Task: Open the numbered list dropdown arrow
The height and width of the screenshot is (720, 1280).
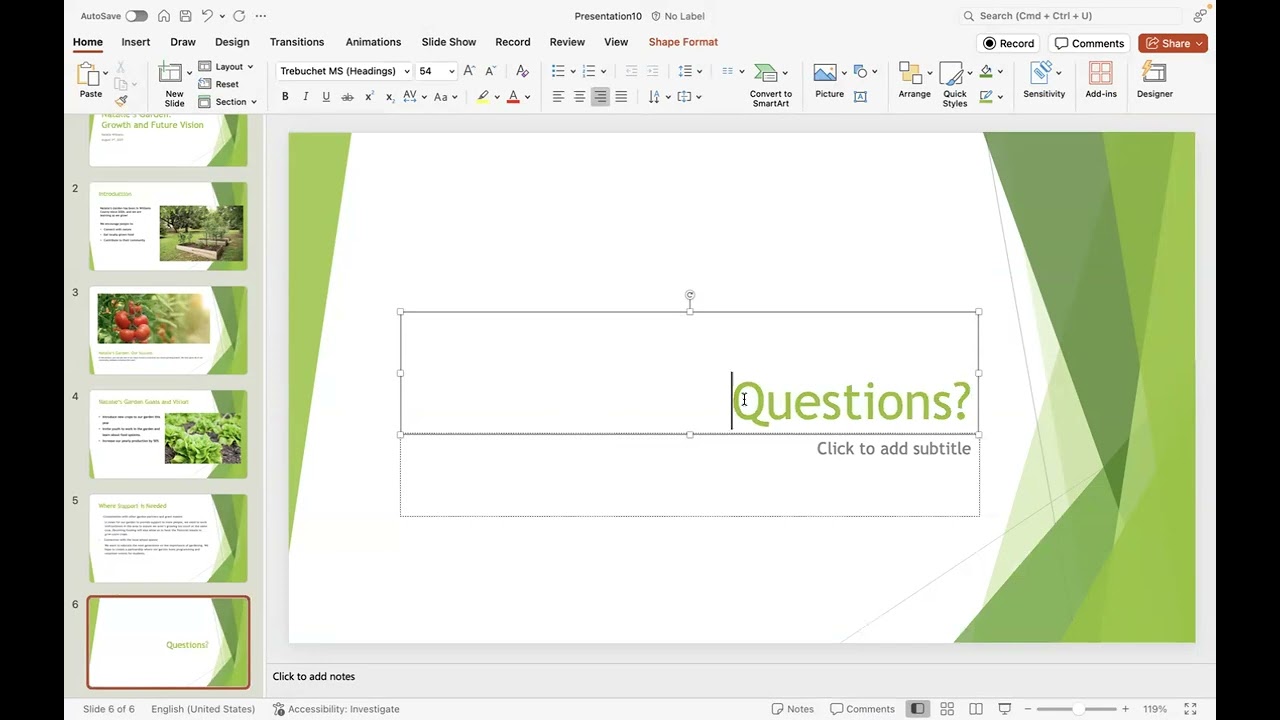Action: click(x=603, y=71)
